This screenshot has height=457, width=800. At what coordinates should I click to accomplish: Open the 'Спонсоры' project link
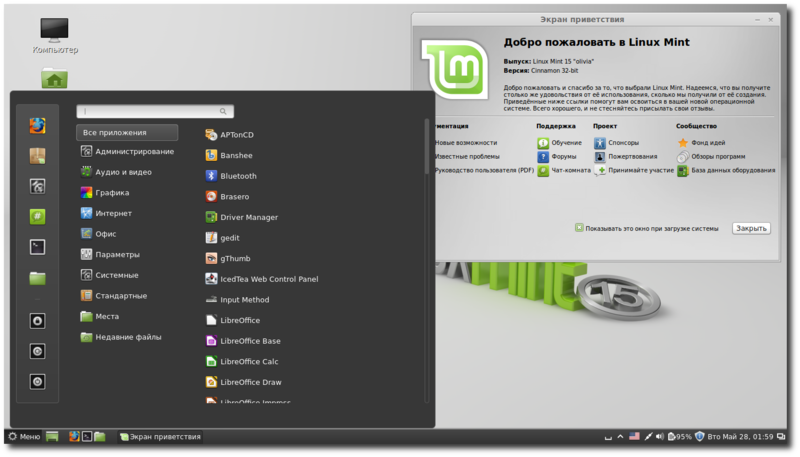[x=616, y=143]
